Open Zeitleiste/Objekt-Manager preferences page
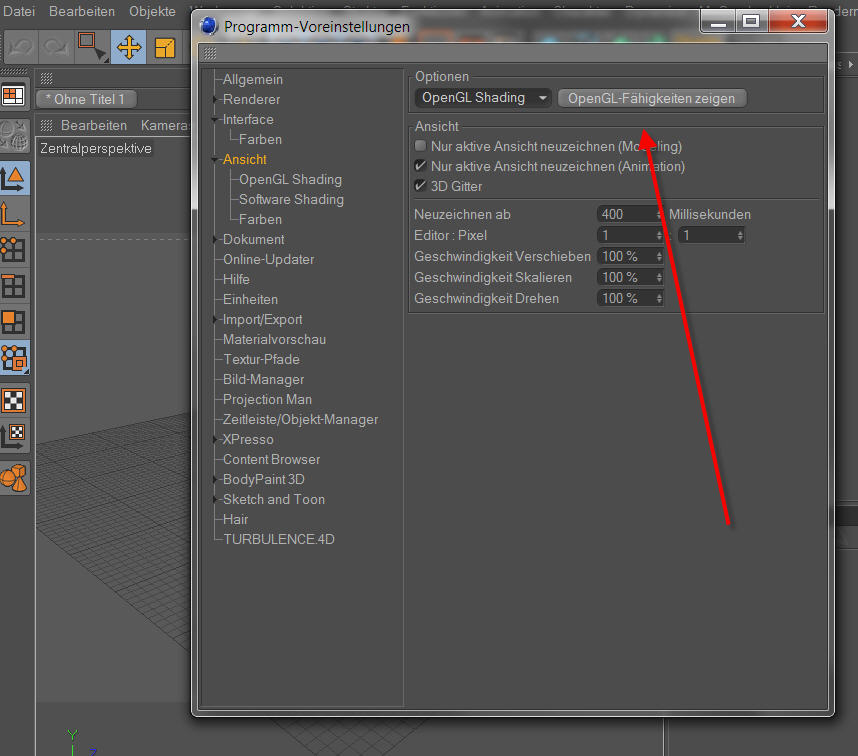The height and width of the screenshot is (756, 858). pyautogui.click(x=300, y=419)
